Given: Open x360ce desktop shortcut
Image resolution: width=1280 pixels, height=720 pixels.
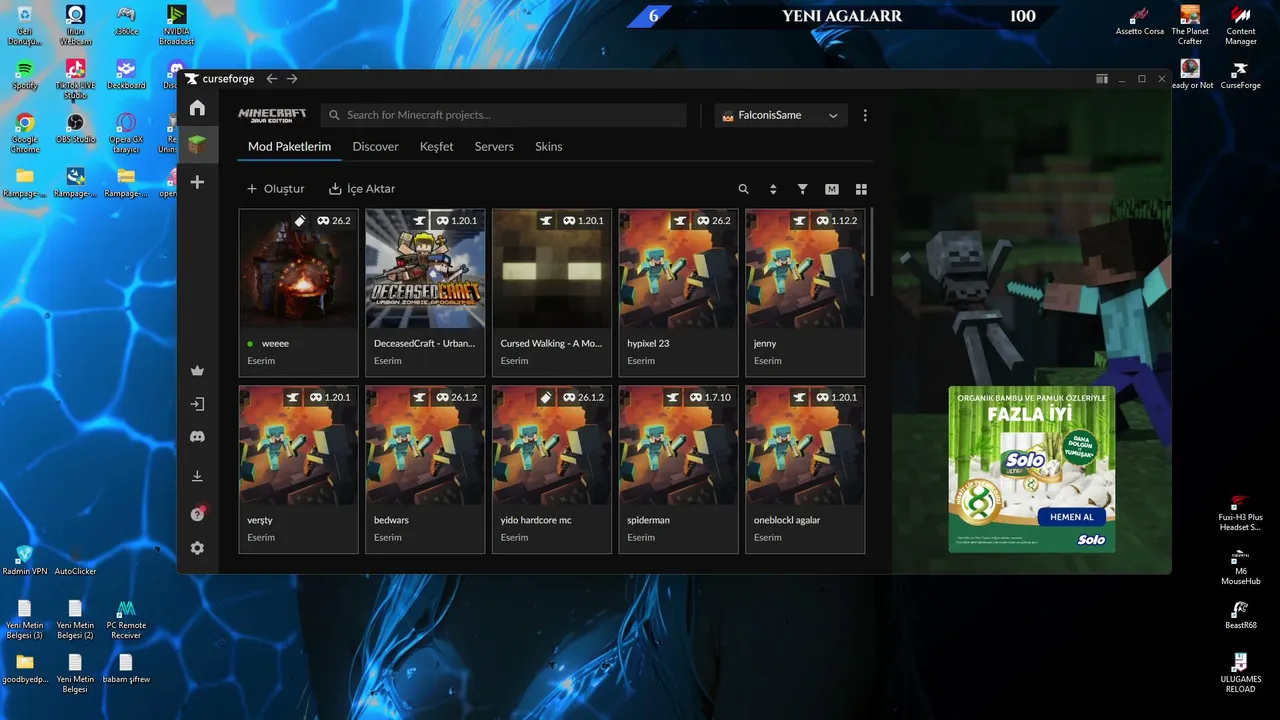Looking at the screenshot, I should (126, 20).
